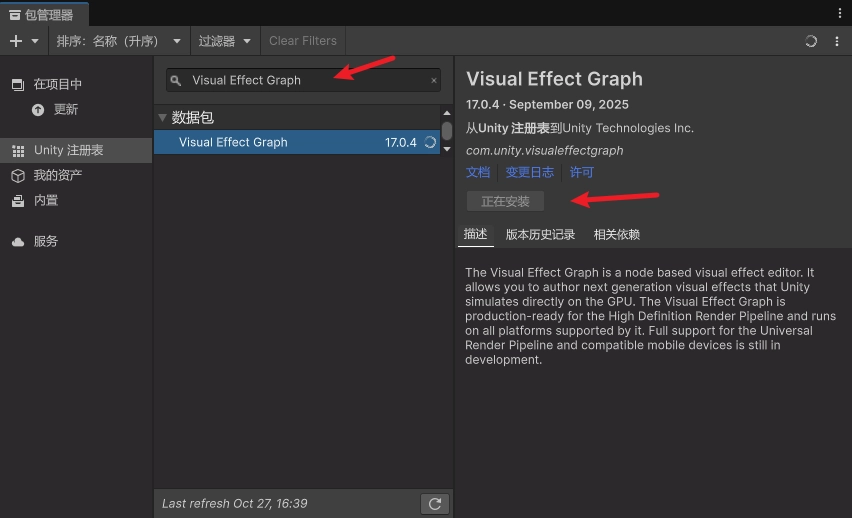Click the package list scroll up arrow

pos(447,113)
